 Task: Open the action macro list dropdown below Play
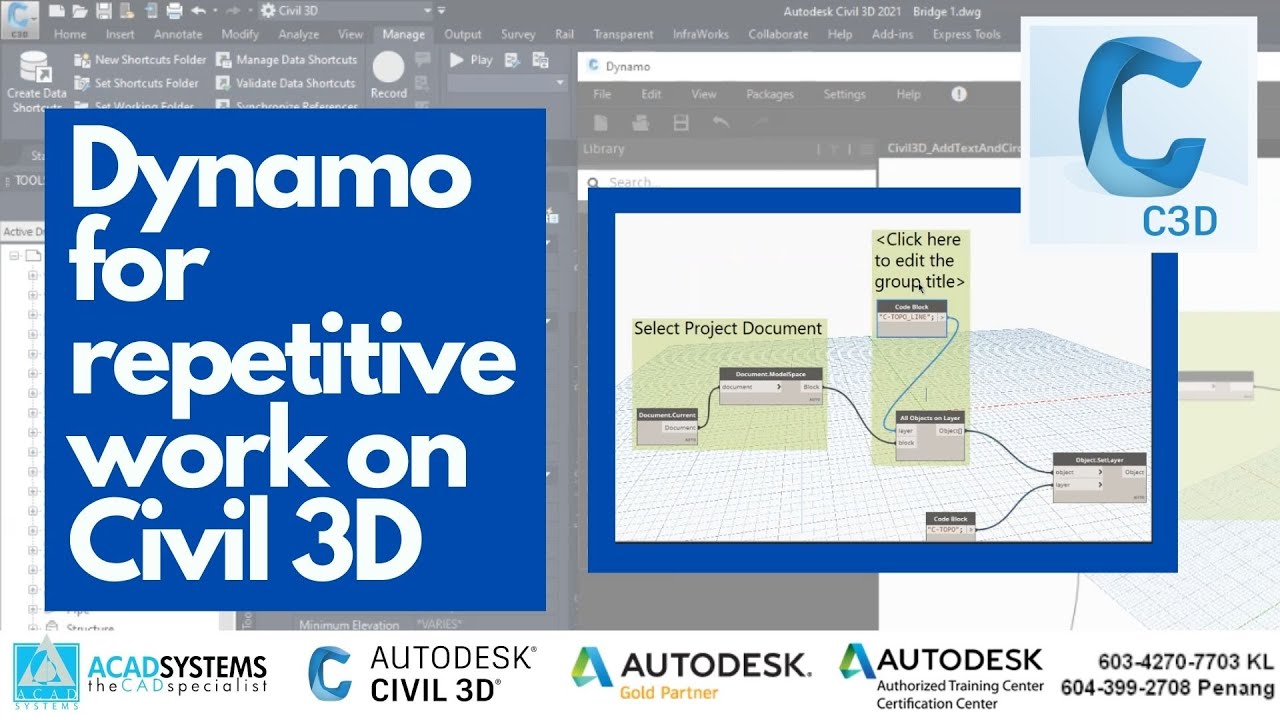click(x=506, y=83)
